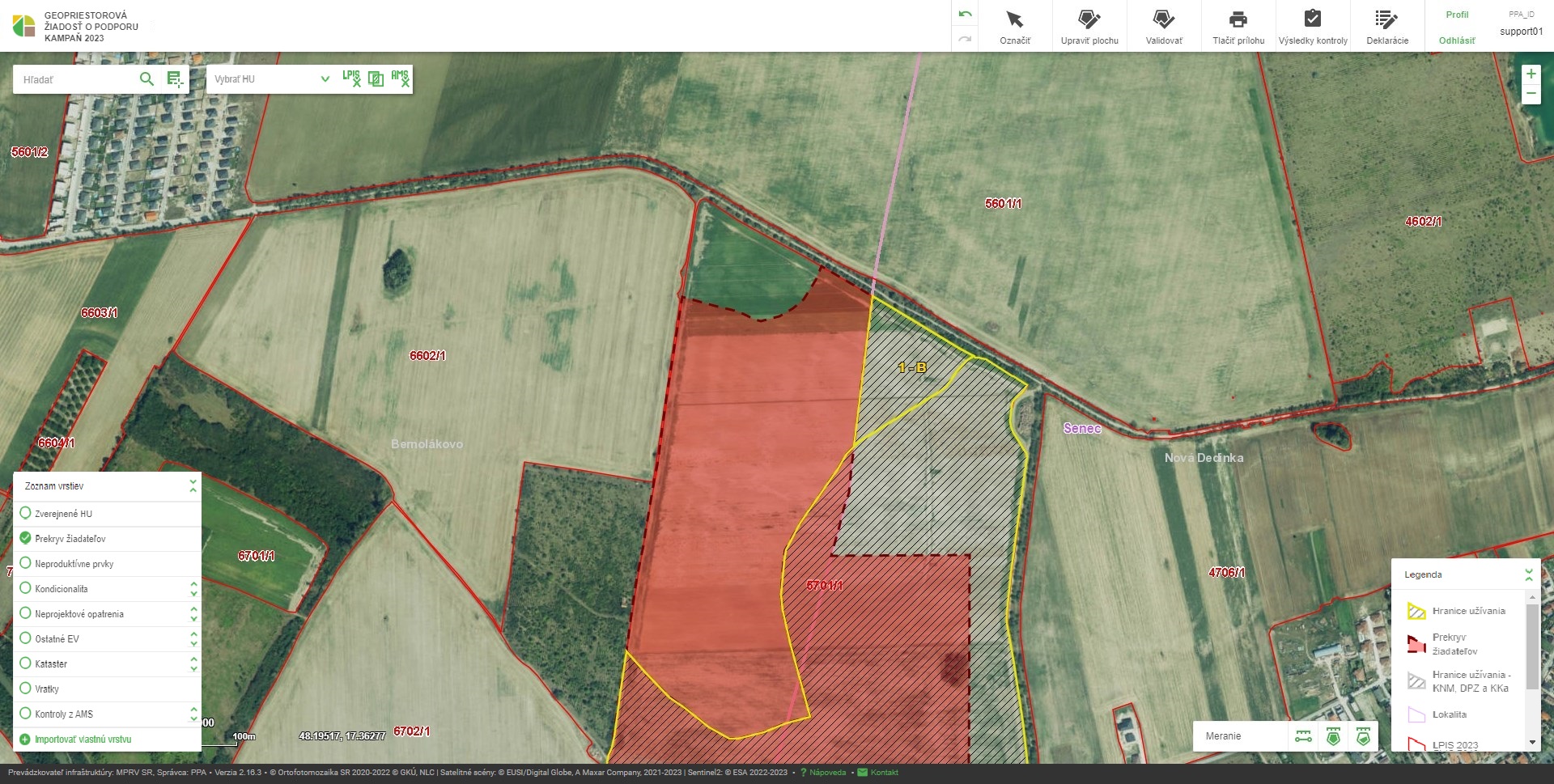1554x784 pixels.
Task: Expand the Kondicionalita layer group
Action: click(193, 588)
